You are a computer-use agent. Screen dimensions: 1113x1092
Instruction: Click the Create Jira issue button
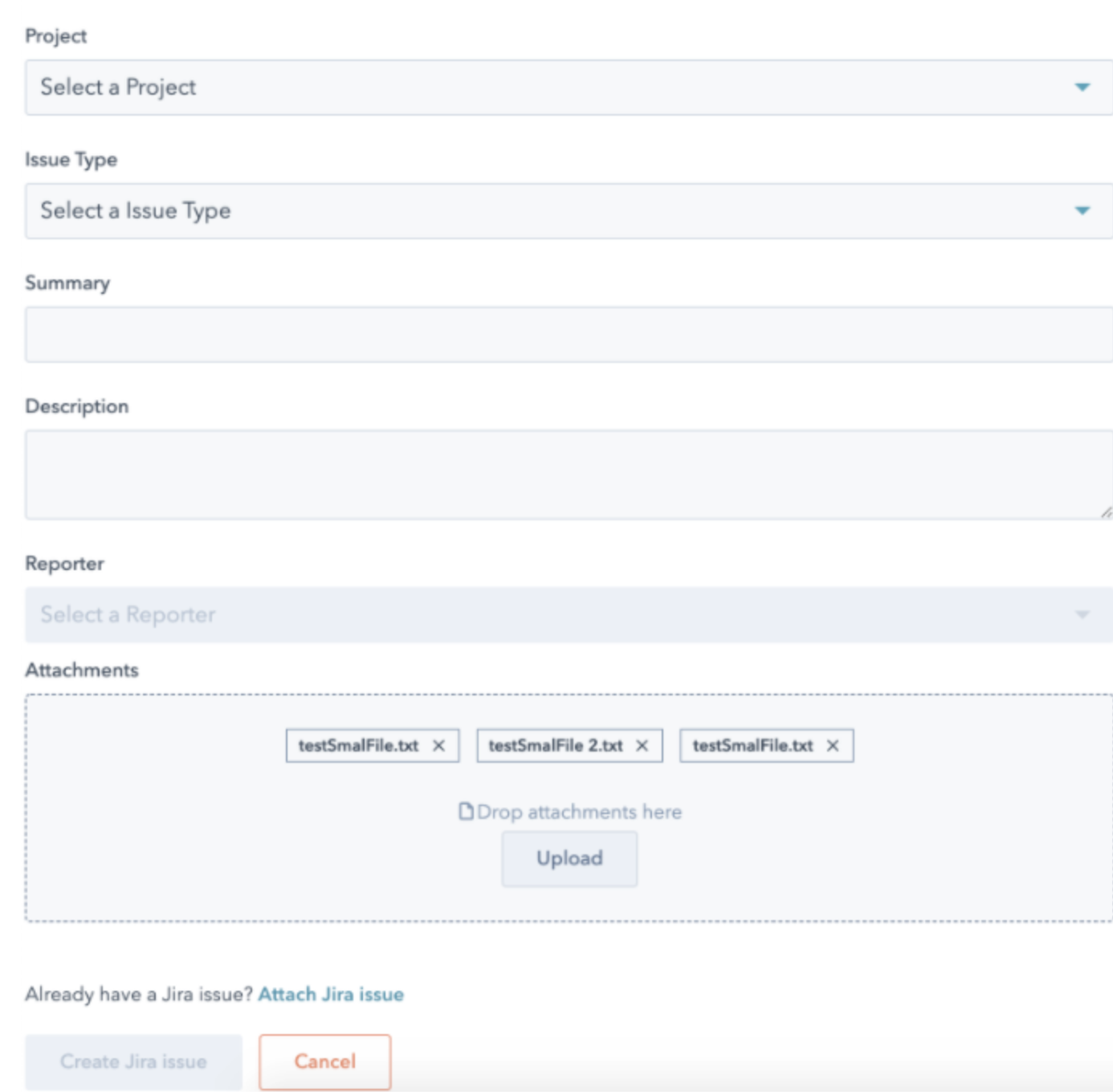(133, 1061)
